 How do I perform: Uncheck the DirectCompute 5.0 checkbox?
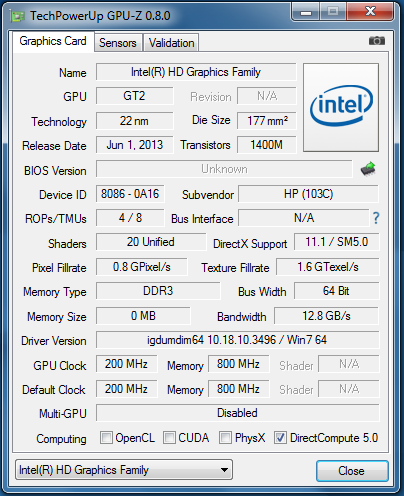click(280, 437)
